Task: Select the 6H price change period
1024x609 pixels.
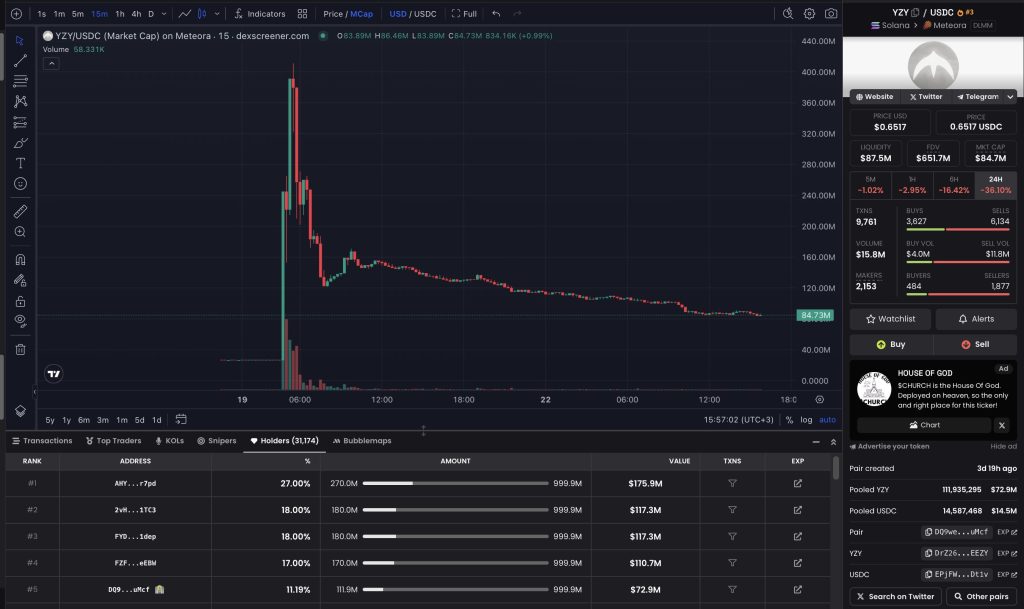Action: (x=954, y=185)
